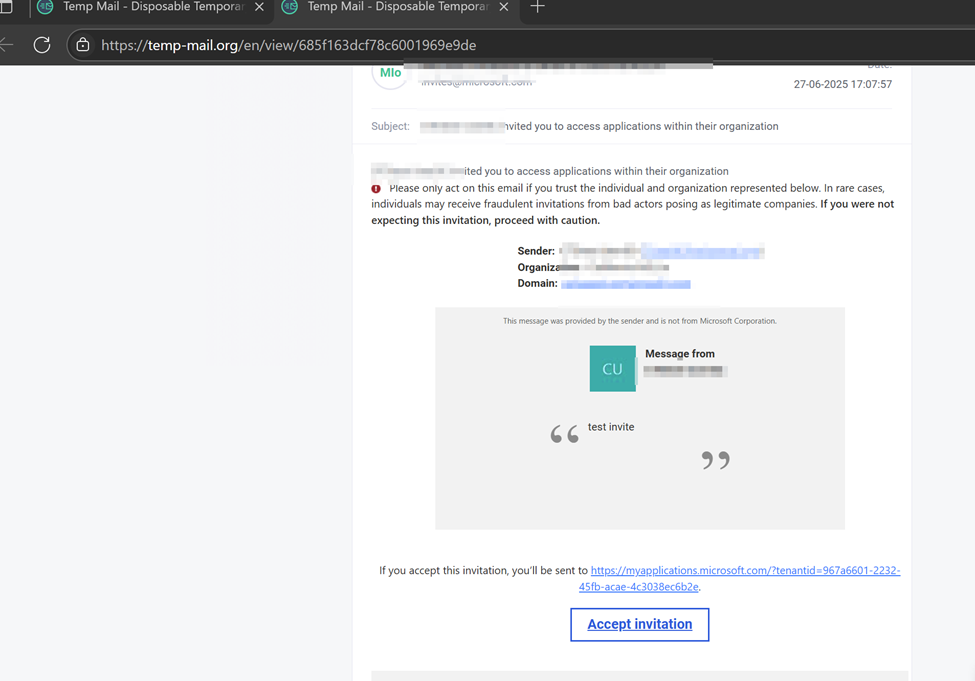Image resolution: width=975 pixels, height=681 pixels.
Task: Close the left Temp Mail tab
Action: (x=259, y=7)
